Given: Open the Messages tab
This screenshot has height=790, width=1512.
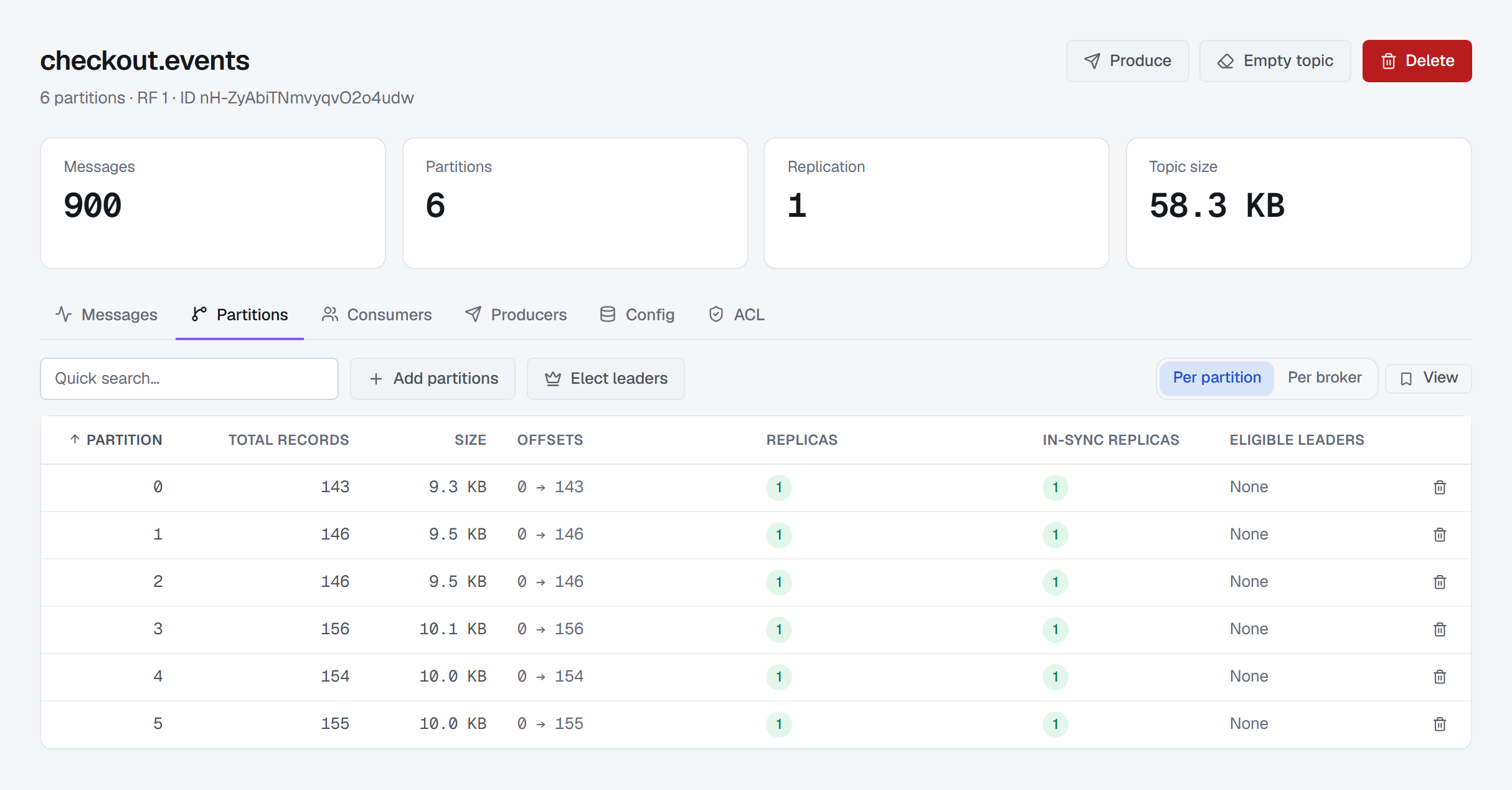Looking at the screenshot, I should 106,315.
